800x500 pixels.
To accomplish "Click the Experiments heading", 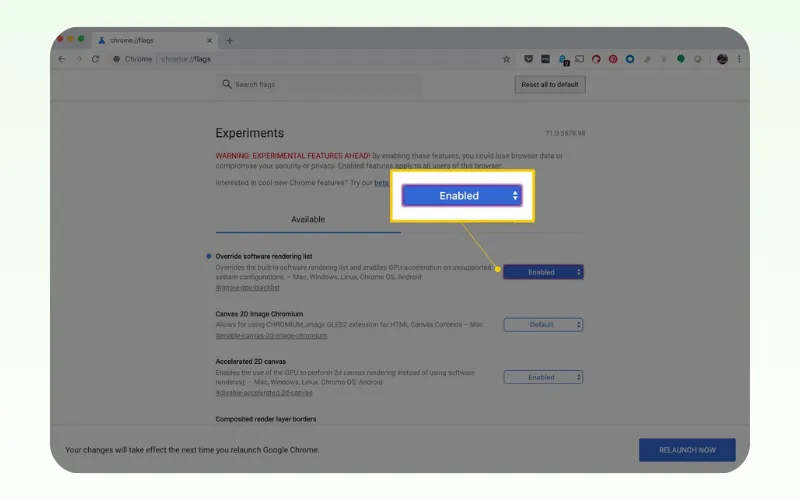I will 249,133.
